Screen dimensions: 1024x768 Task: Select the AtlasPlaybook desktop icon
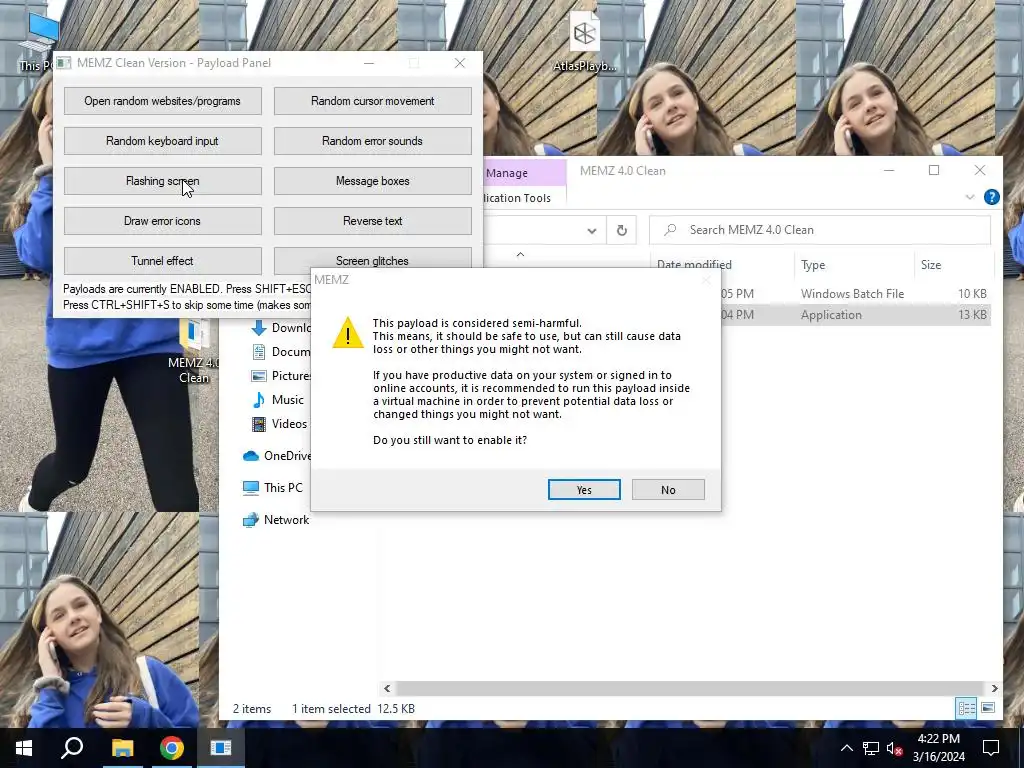coord(584,41)
